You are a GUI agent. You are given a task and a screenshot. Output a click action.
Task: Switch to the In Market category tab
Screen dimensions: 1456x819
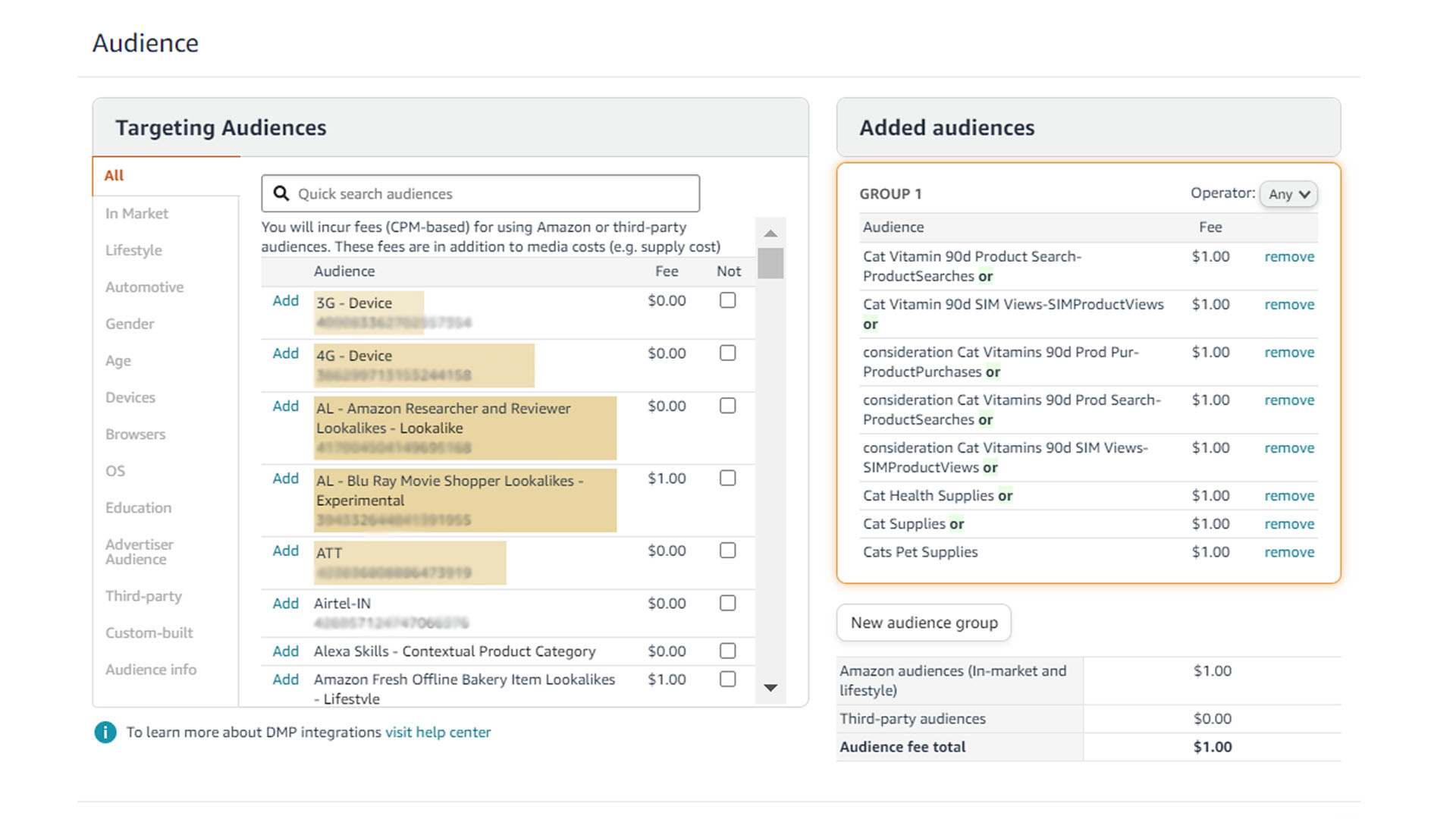point(136,213)
